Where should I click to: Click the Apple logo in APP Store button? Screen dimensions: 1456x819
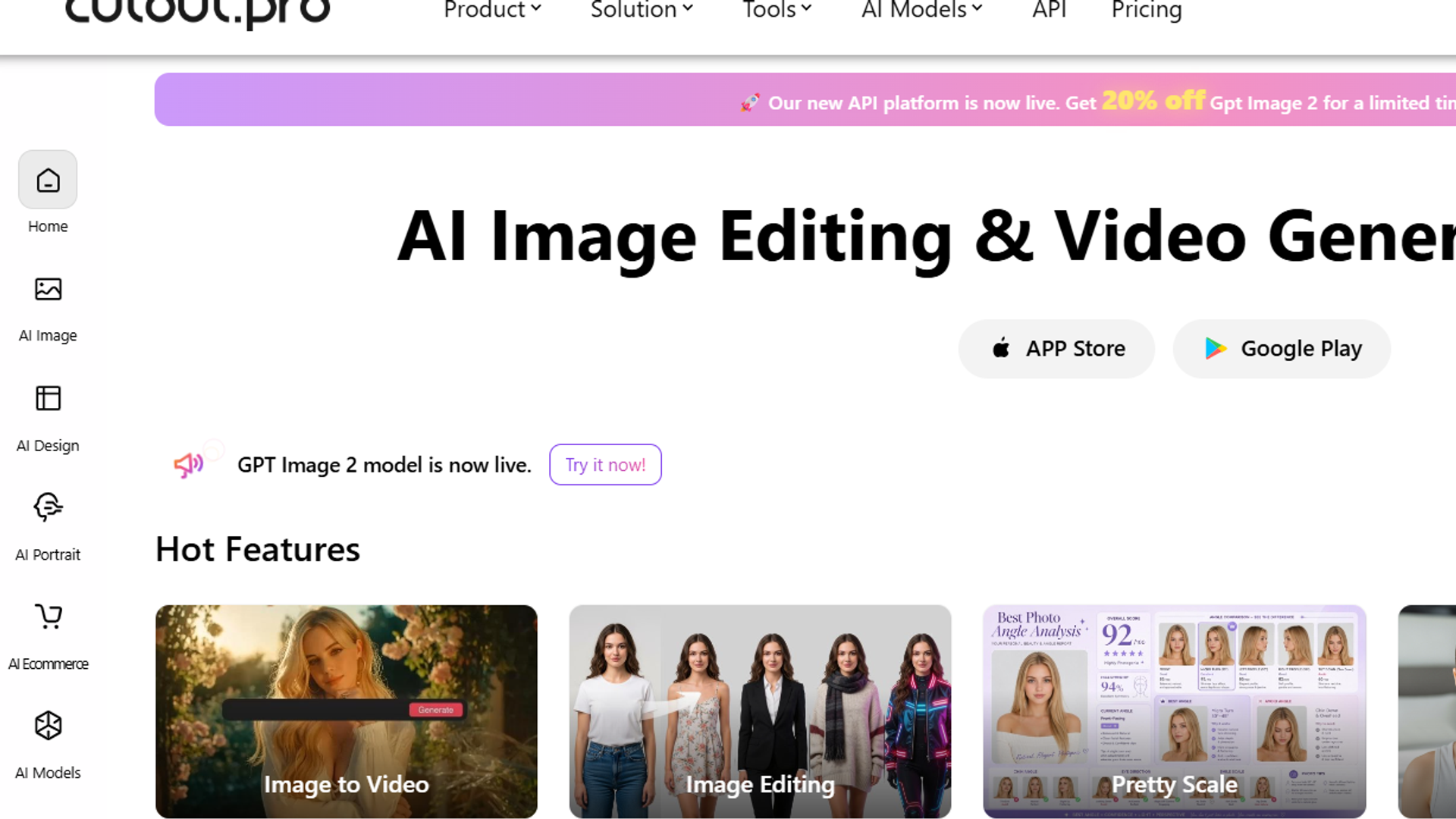1001,348
